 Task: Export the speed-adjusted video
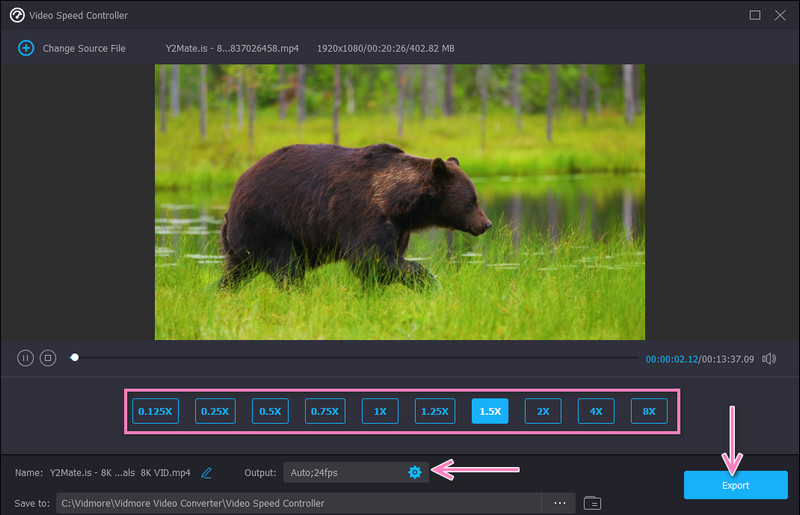(735, 485)
